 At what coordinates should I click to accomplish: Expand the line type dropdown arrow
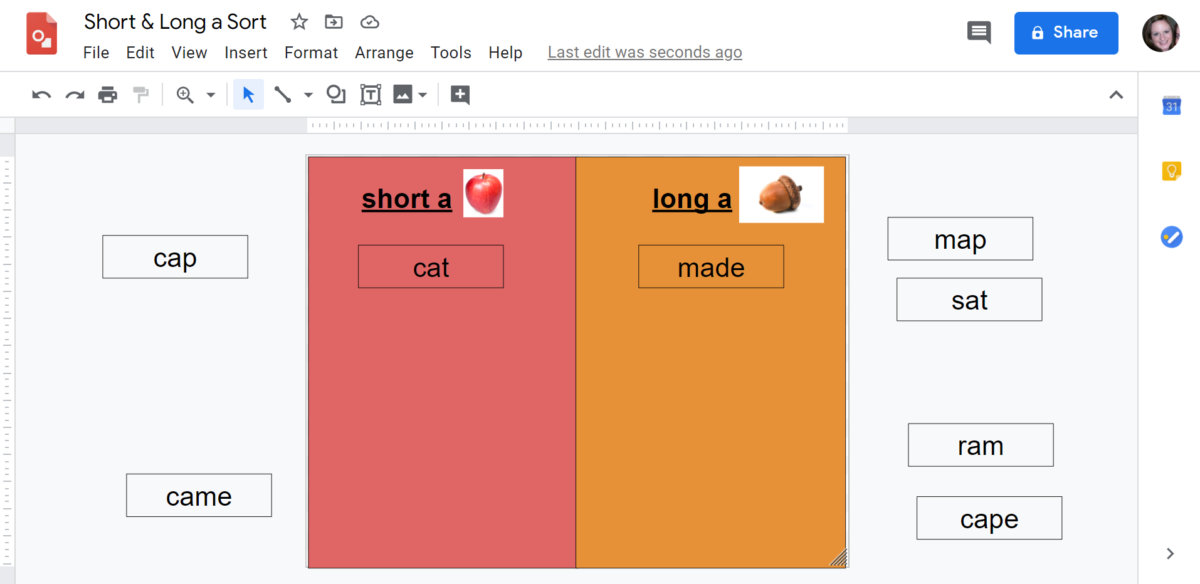(308, 96)
